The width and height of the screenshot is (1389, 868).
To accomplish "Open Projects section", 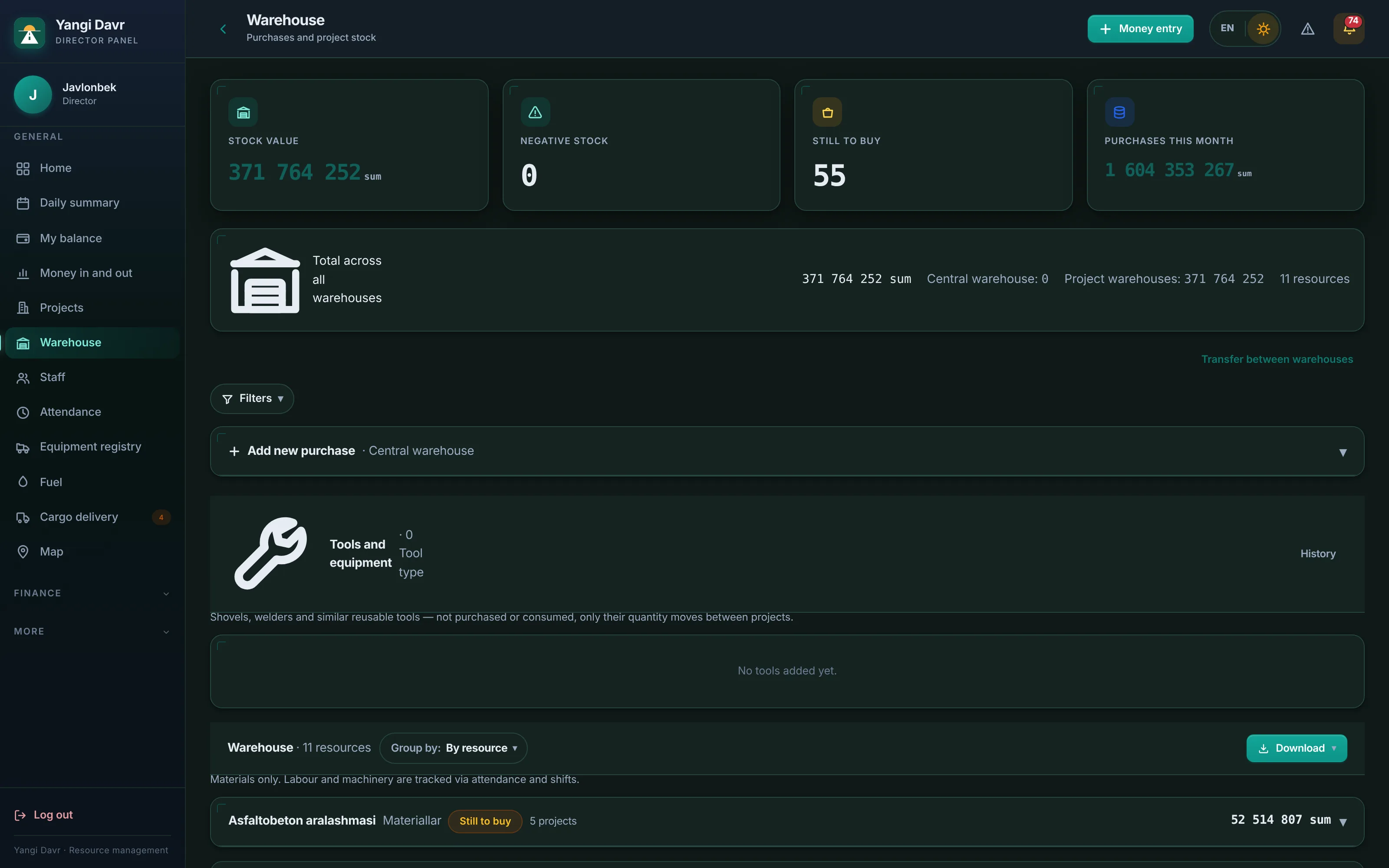I will click(x=92, y=308).
